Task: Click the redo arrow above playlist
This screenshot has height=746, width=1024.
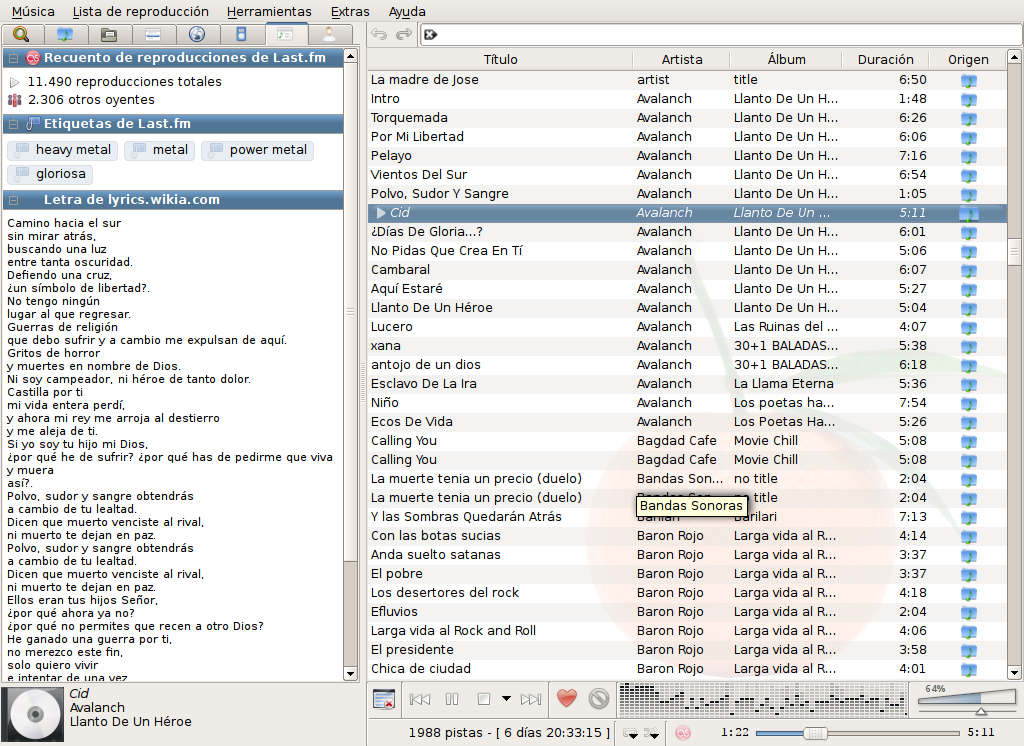Action: pos(404,34)
